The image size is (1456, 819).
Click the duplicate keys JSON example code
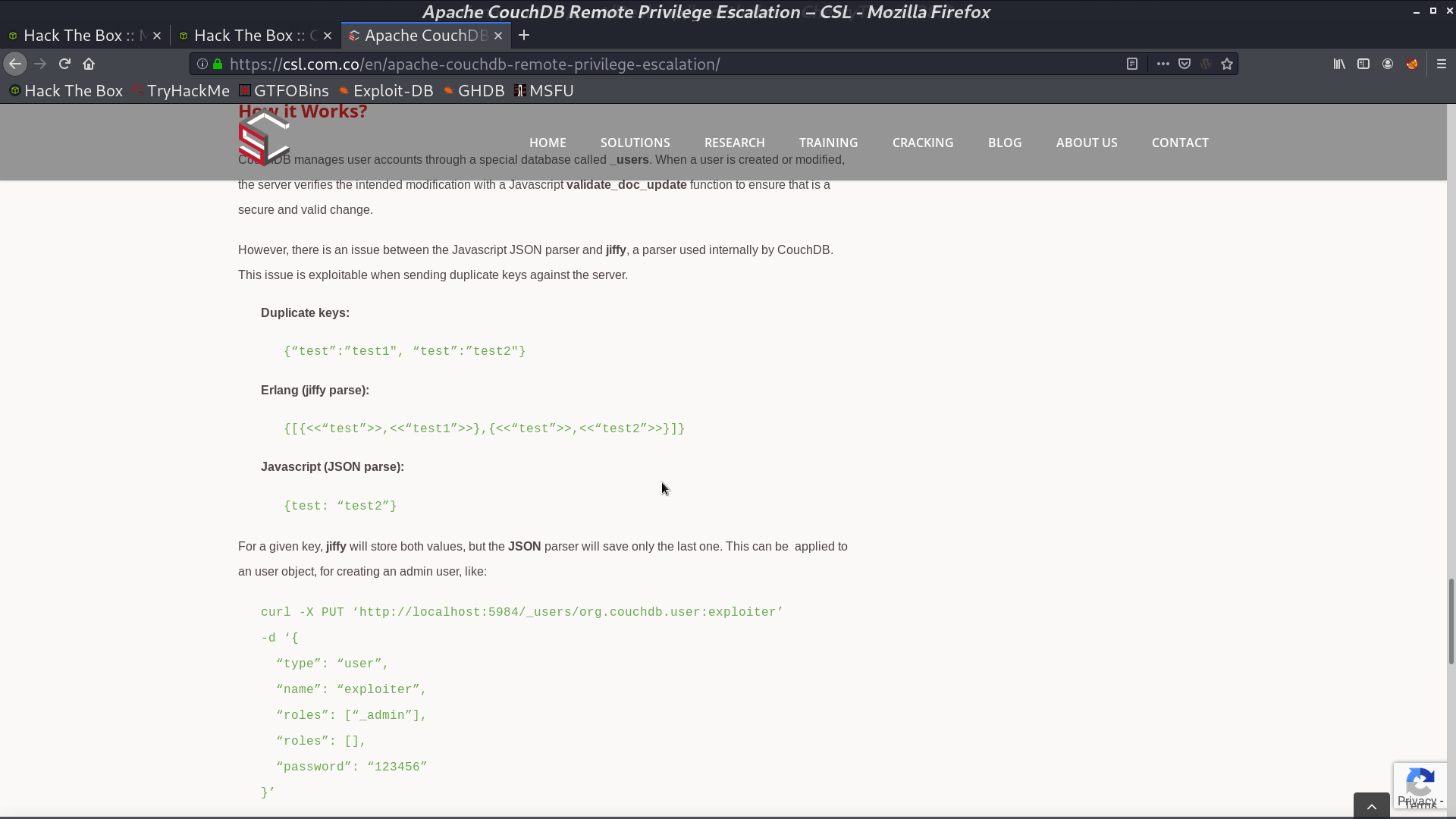click(x=405, y=352)
